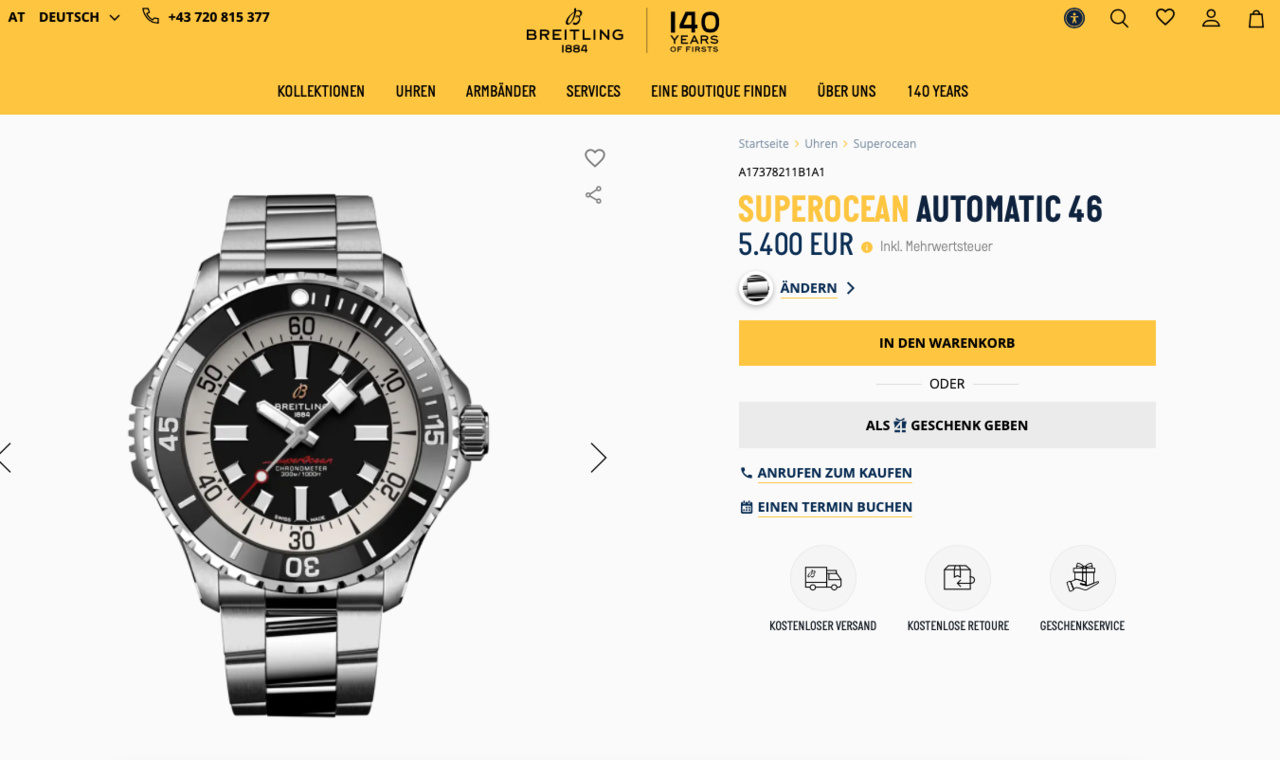The width and height of the screenshot is (1280, 760).
Task: Click the Breitling 1884 logo
Action: [575, 31]
